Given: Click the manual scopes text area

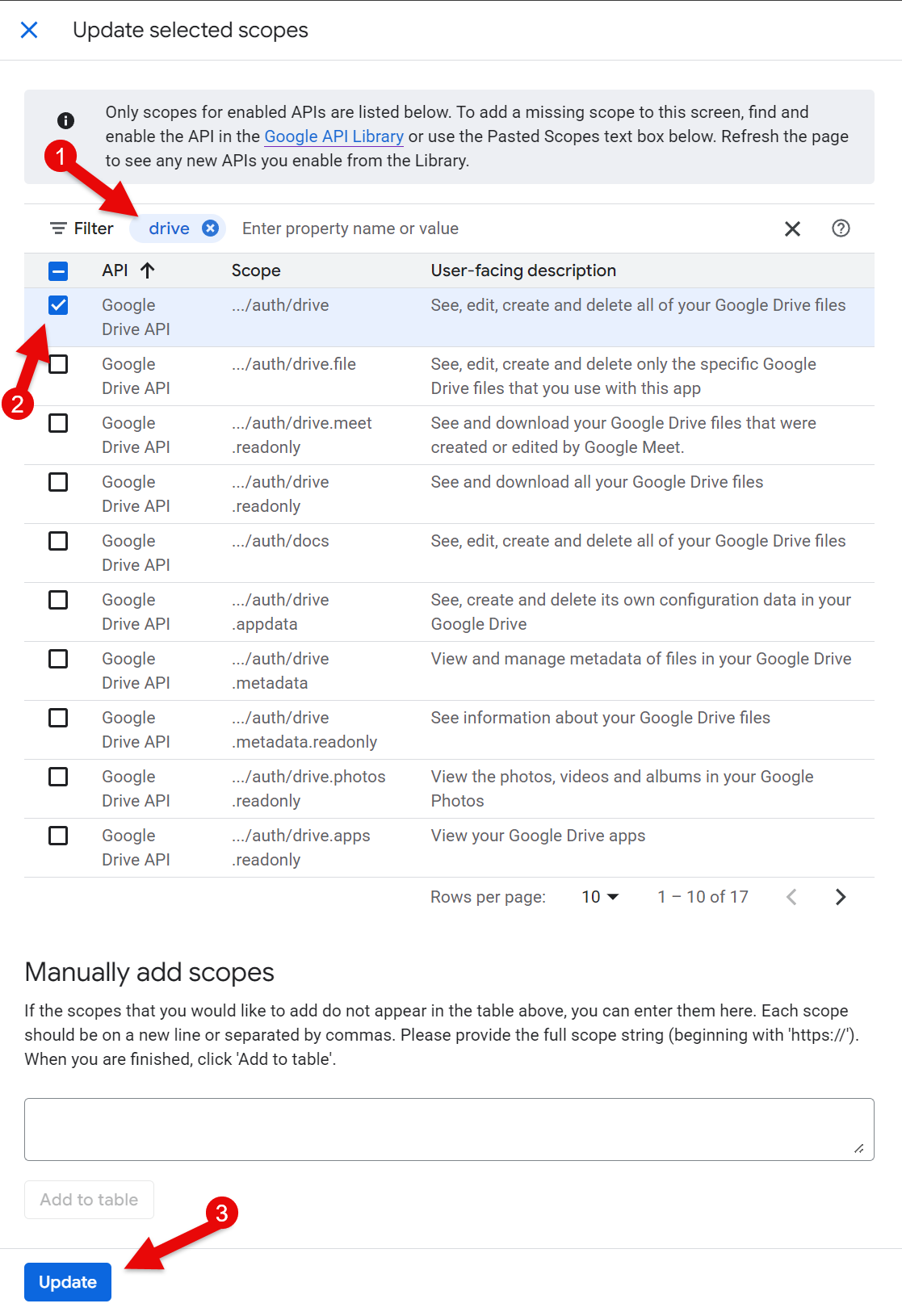Looking at the screenshot, I should [449, 1129].
